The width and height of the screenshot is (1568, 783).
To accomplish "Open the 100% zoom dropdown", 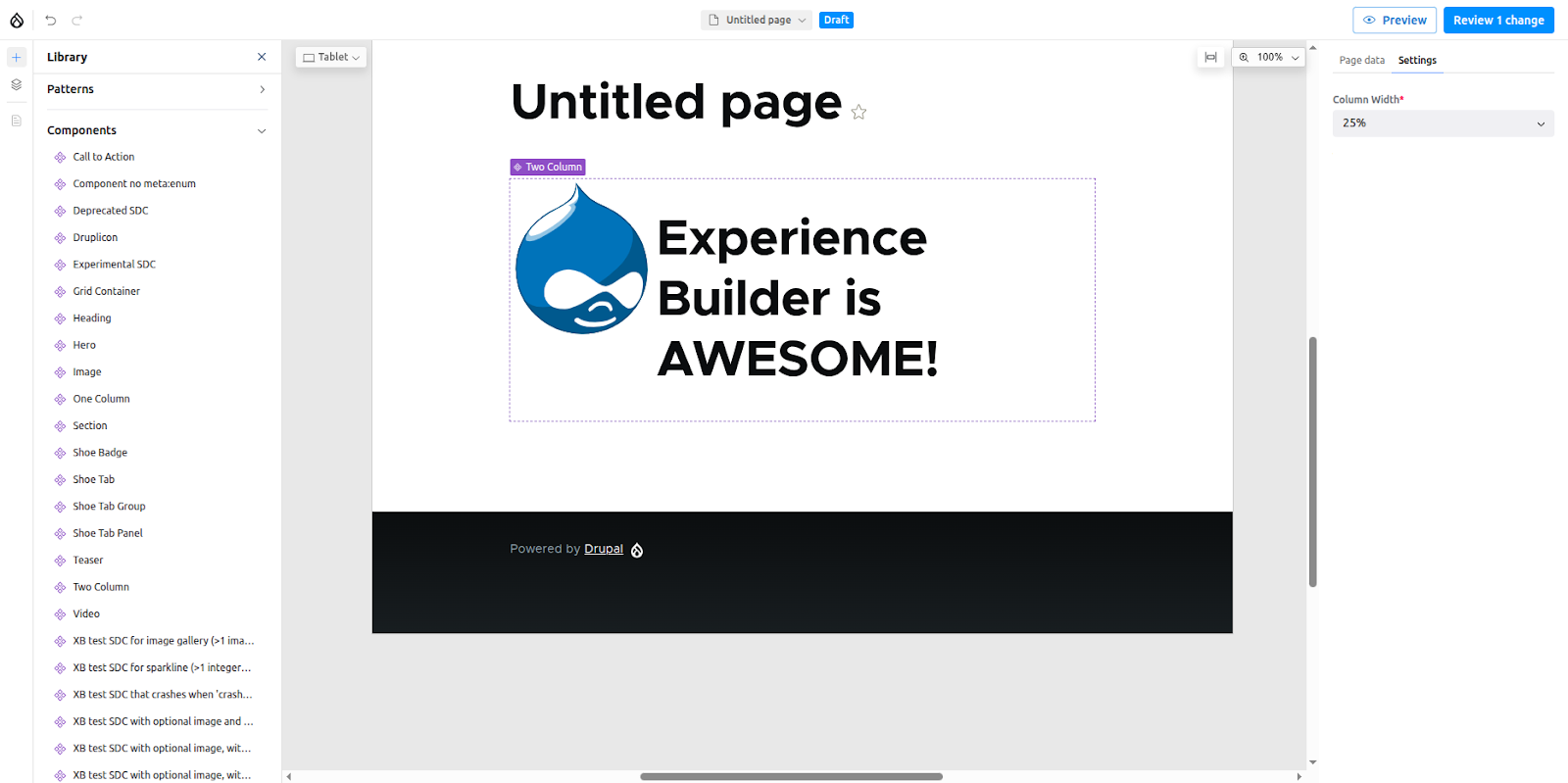I will pyautogui.click(x=1269, y=57).
